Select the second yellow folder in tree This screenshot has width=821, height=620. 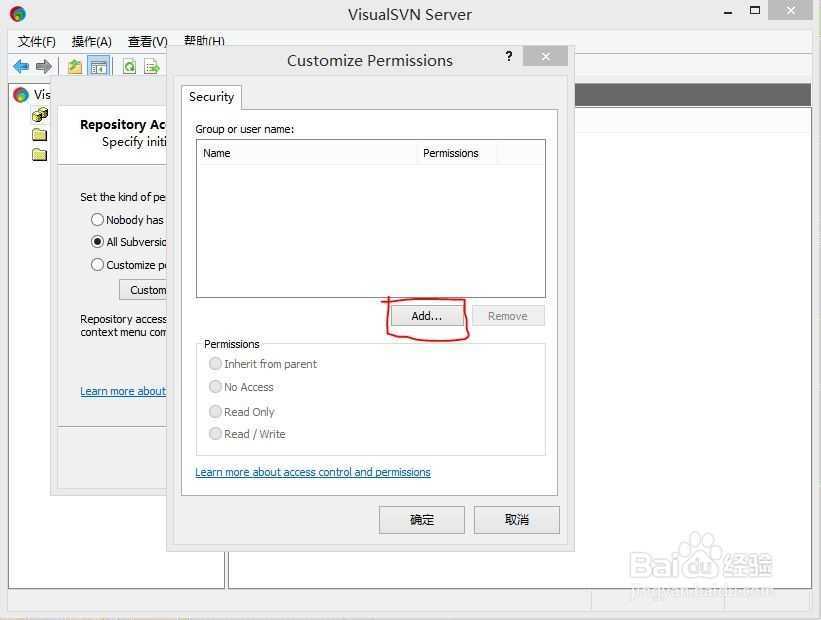point(40,154)
